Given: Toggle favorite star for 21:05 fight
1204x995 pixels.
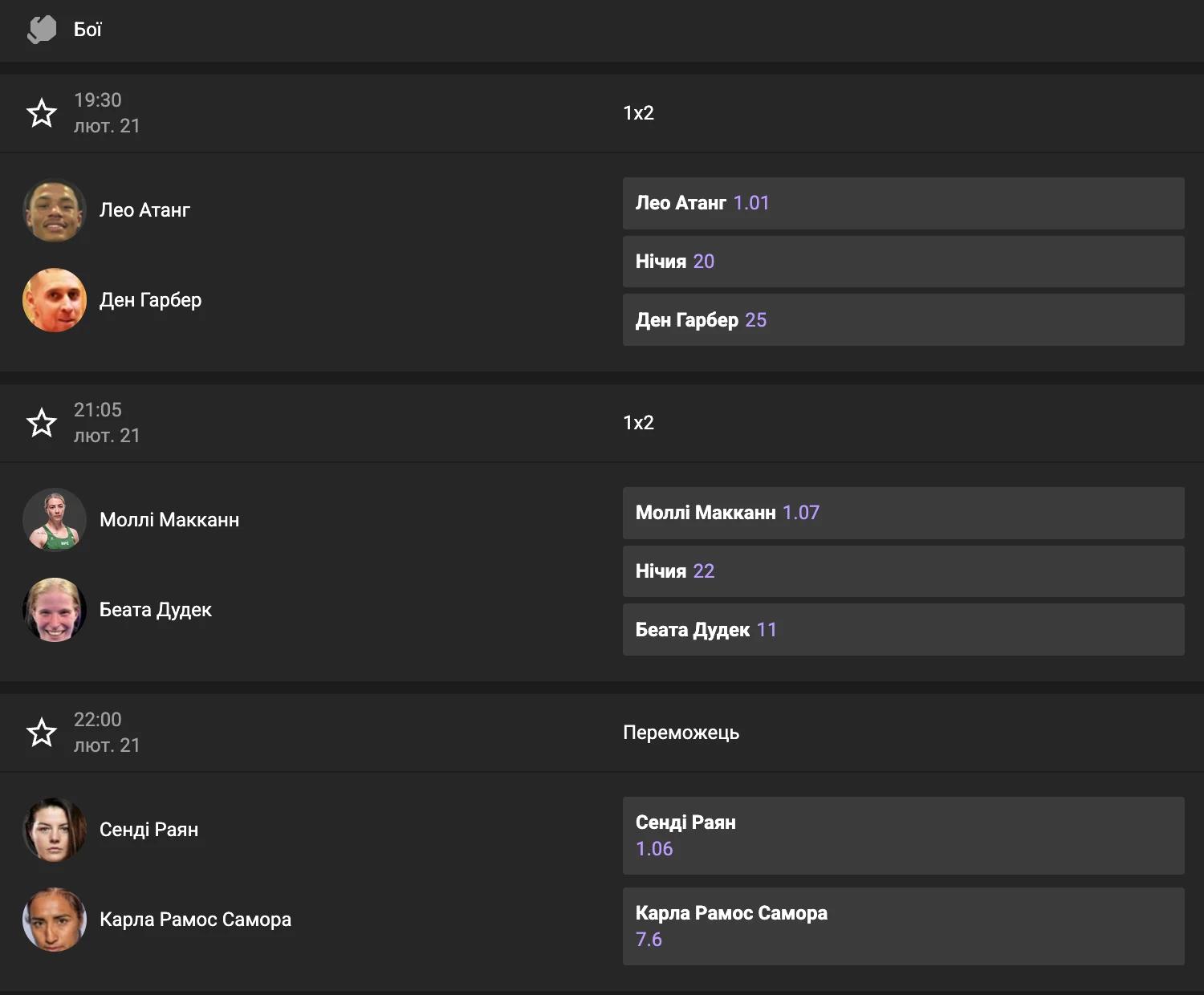Looking at the screenshot, I should pos(42,423).
